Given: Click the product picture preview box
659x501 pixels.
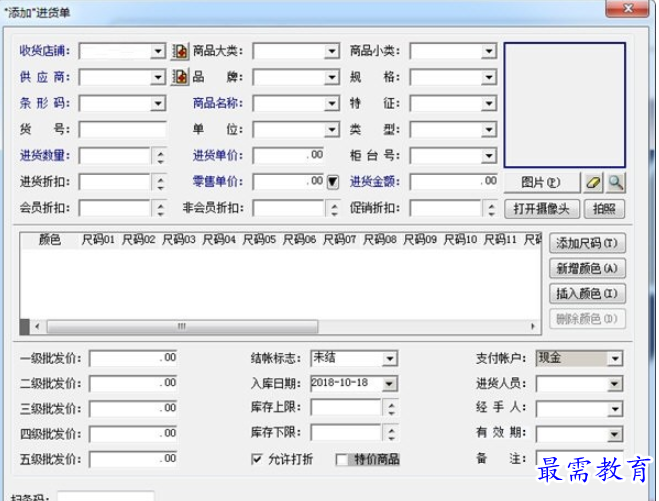Looking at the screenshot, I should click(564, 105).
